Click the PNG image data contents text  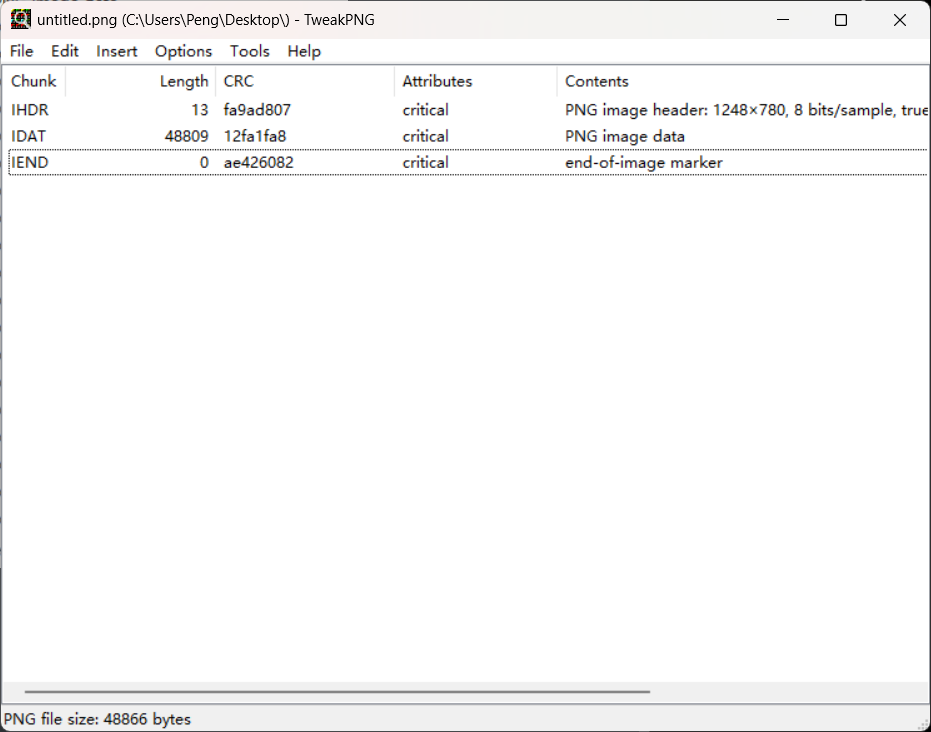pos(625,136)
